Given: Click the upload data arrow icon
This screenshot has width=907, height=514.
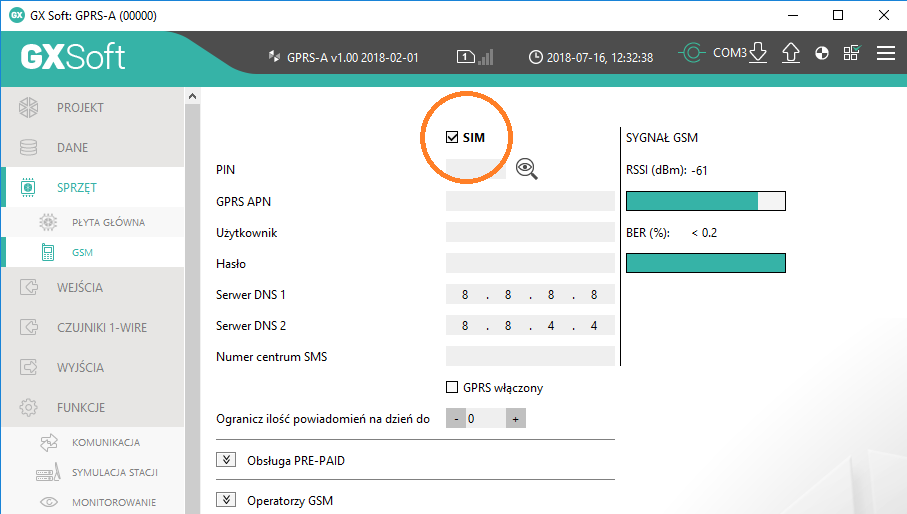Looking at the screenshot, I should point(790,54).
